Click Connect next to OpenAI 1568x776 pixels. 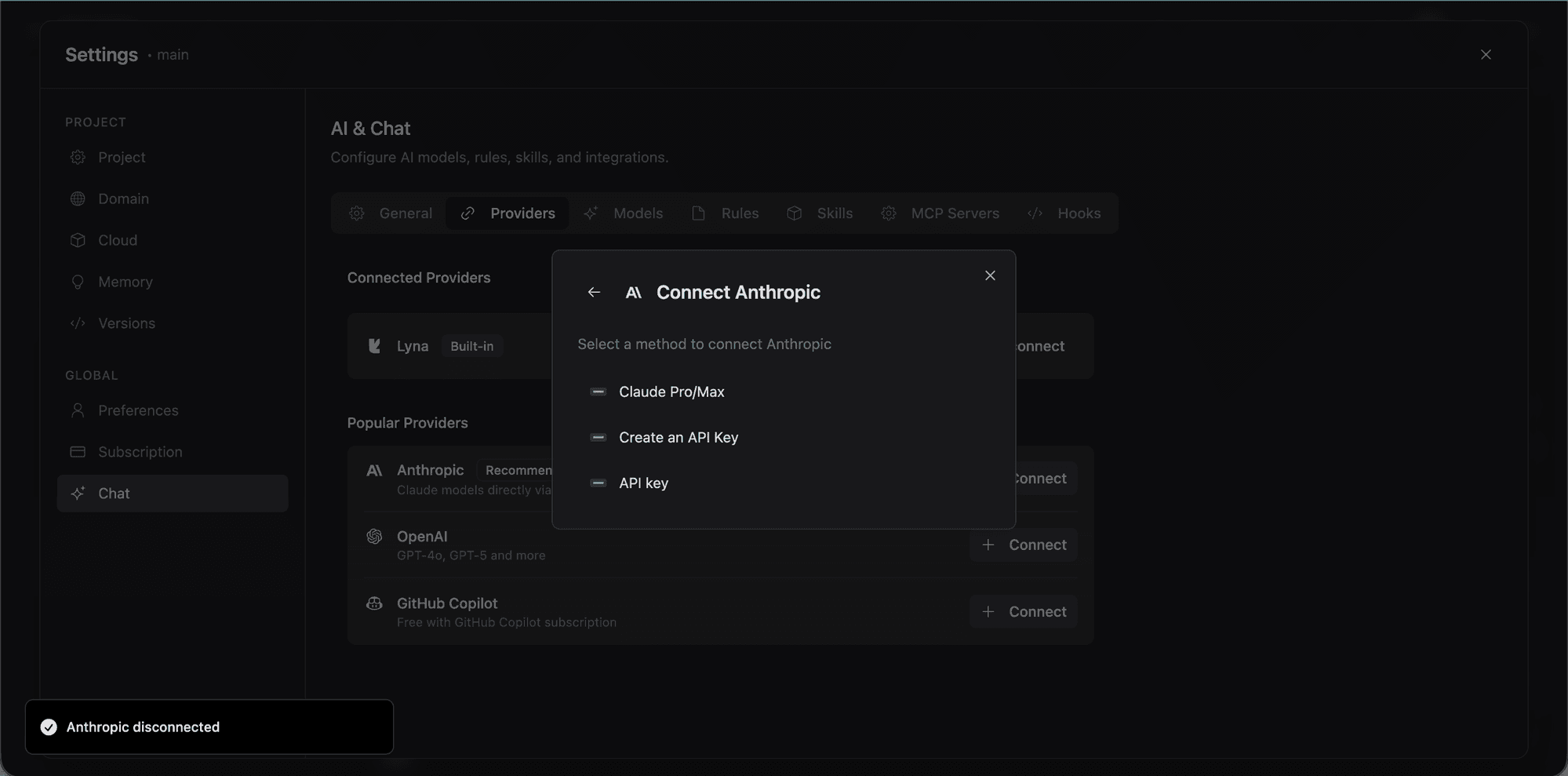(x=1024, y=545)
